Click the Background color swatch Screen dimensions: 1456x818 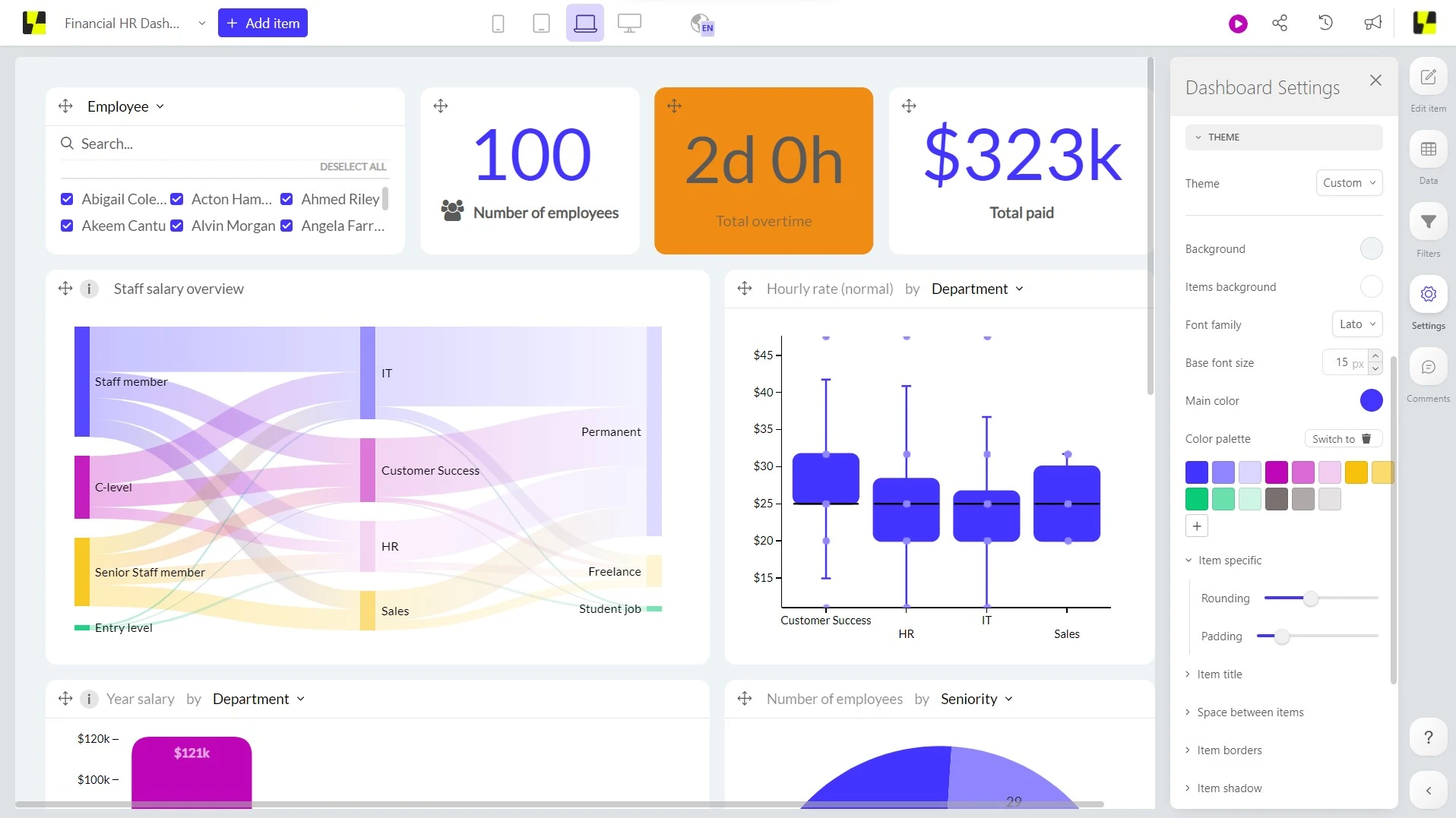pos(1371,248)
